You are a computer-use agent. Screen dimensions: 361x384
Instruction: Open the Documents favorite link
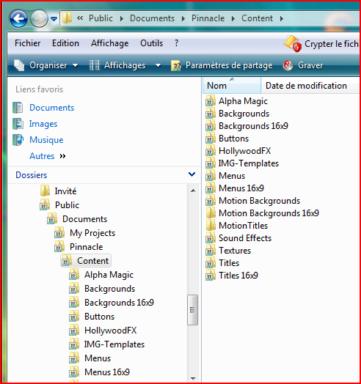[52, 108]
